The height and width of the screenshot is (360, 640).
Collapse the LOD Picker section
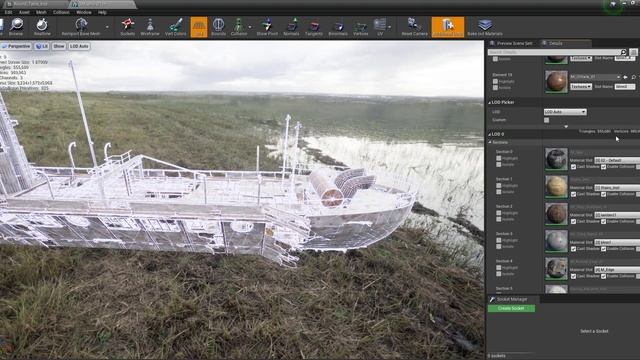pyautogui.click(x=490, y=102)
